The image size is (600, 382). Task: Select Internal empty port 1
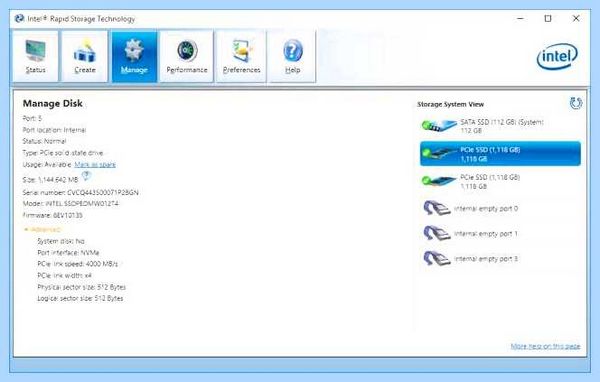coord(471,233)
